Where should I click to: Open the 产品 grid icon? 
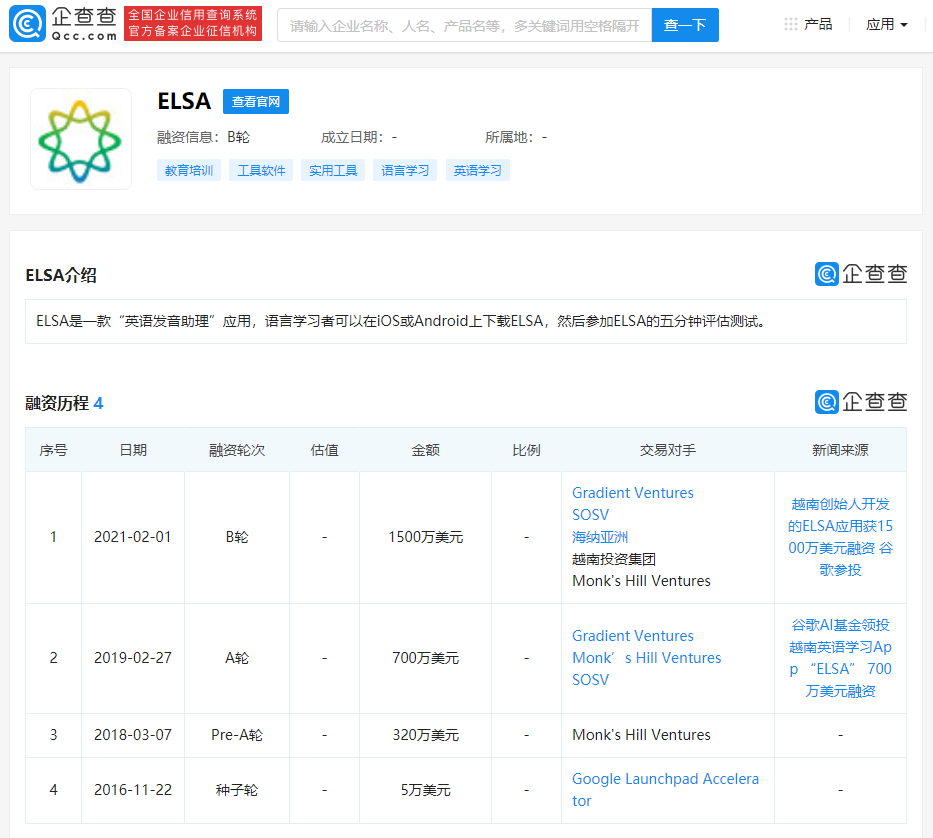click(790, 24)
